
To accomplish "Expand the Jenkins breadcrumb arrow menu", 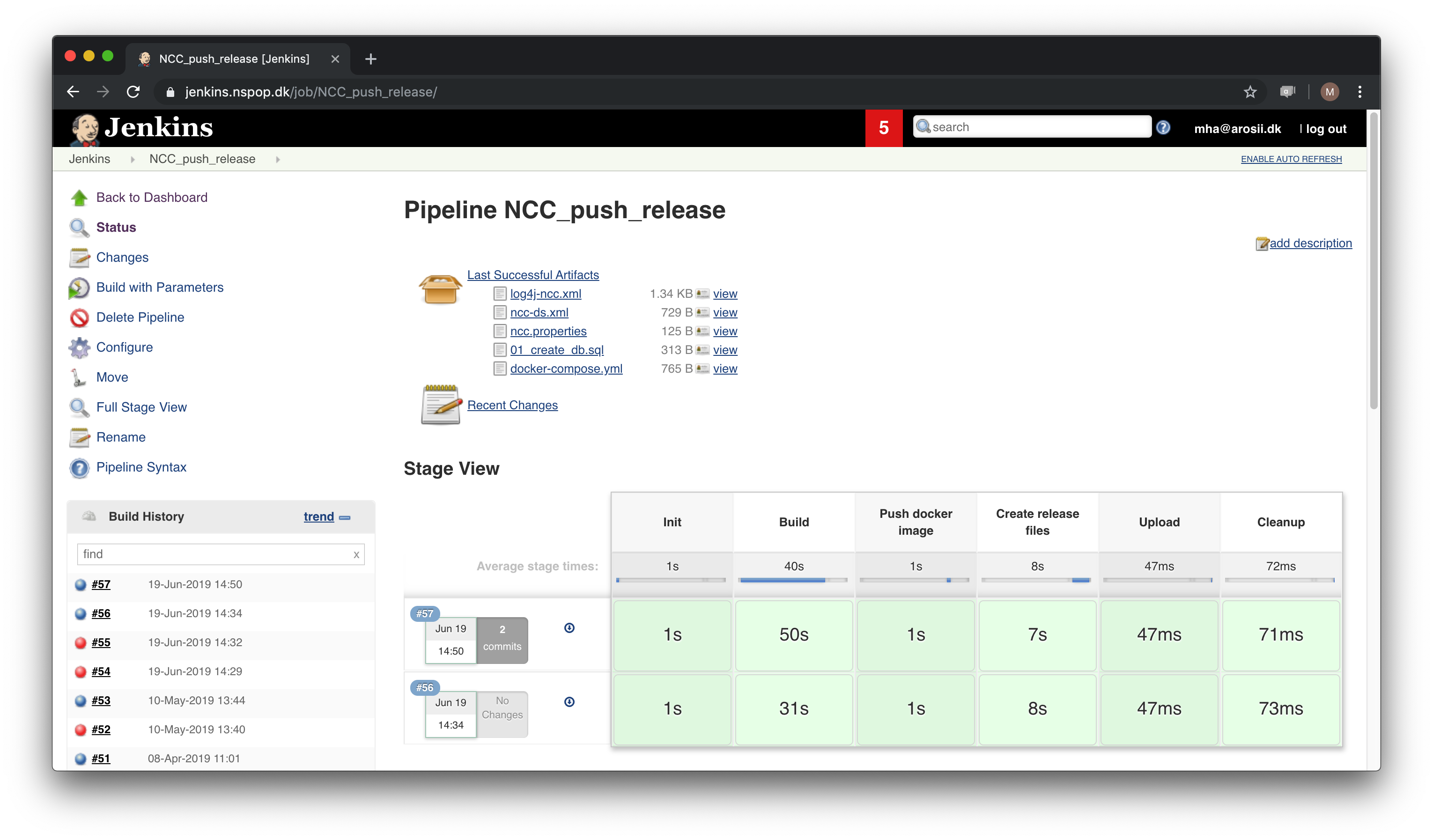I will coord(133,160).
